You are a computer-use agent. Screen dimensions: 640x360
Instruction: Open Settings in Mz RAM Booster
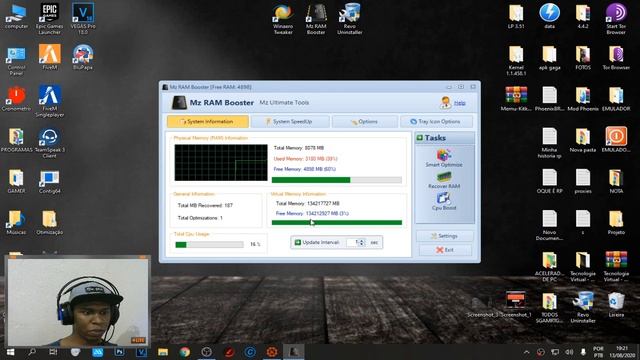coord(444,236)
